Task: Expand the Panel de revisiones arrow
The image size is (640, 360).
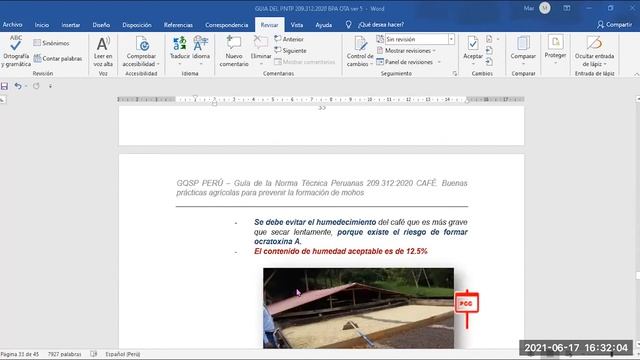Action: [439, 62]
